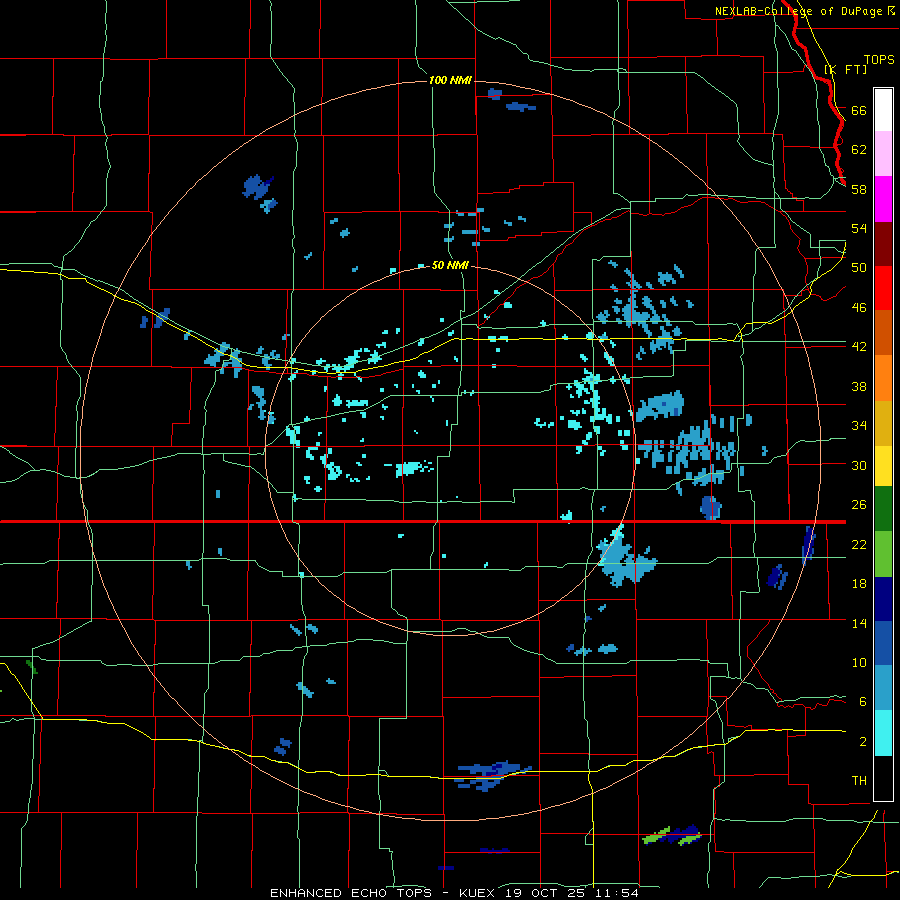This screenshot has height=900, width=900.
Task: Click the magenta segment of the tops color scale
Action: (x=883, y=199)
